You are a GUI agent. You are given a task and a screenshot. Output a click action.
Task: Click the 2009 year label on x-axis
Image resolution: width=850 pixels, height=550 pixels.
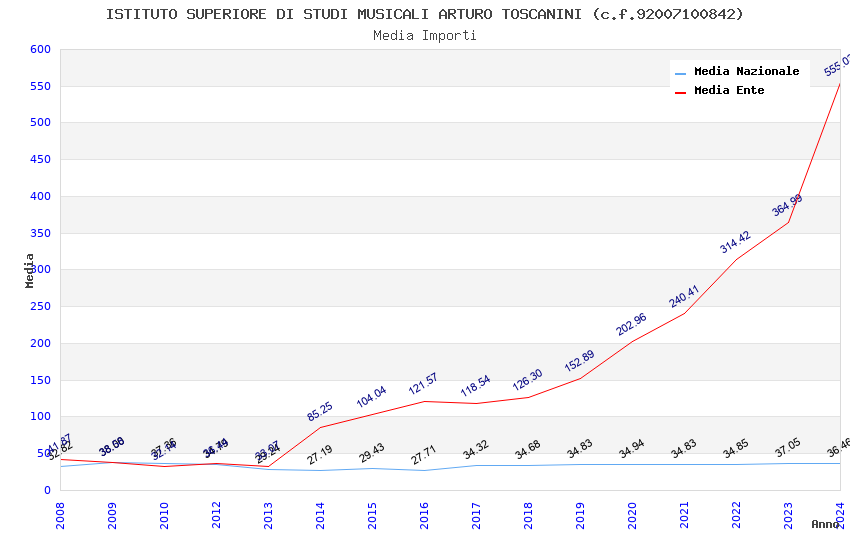[112, 515]
